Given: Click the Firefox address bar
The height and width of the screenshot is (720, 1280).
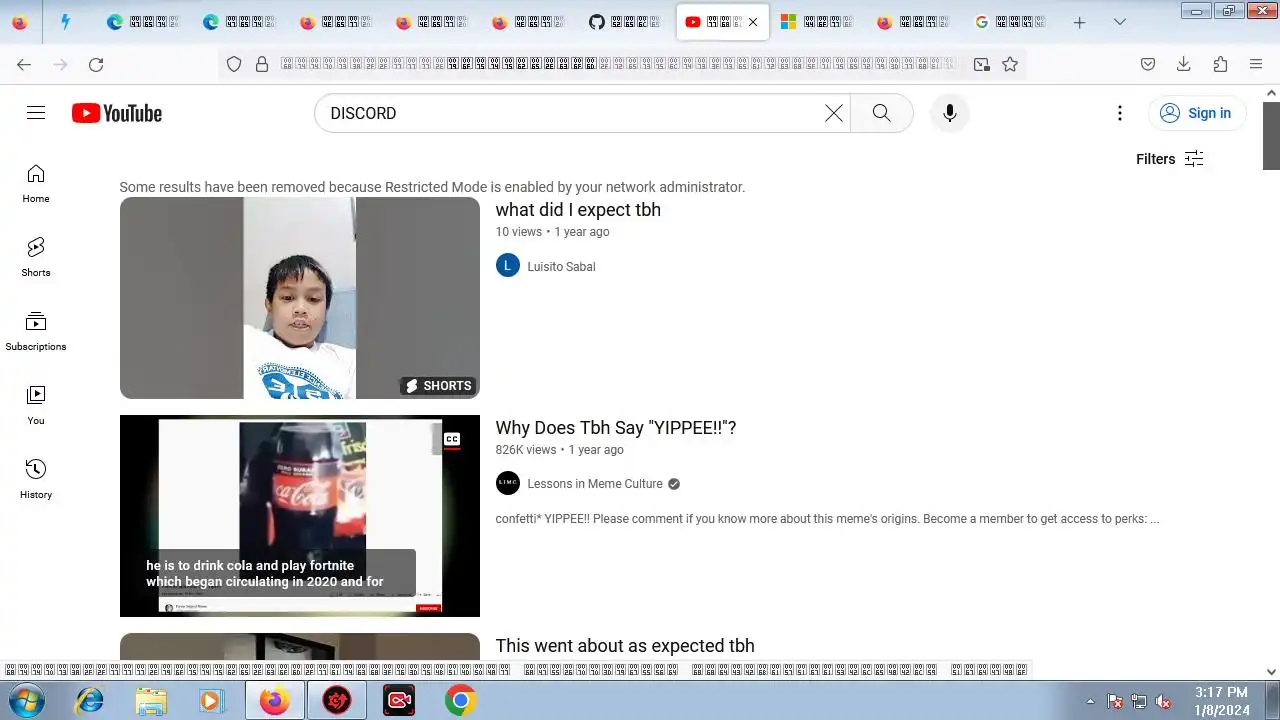Looking at the screenshot, I should coord(618,64).
